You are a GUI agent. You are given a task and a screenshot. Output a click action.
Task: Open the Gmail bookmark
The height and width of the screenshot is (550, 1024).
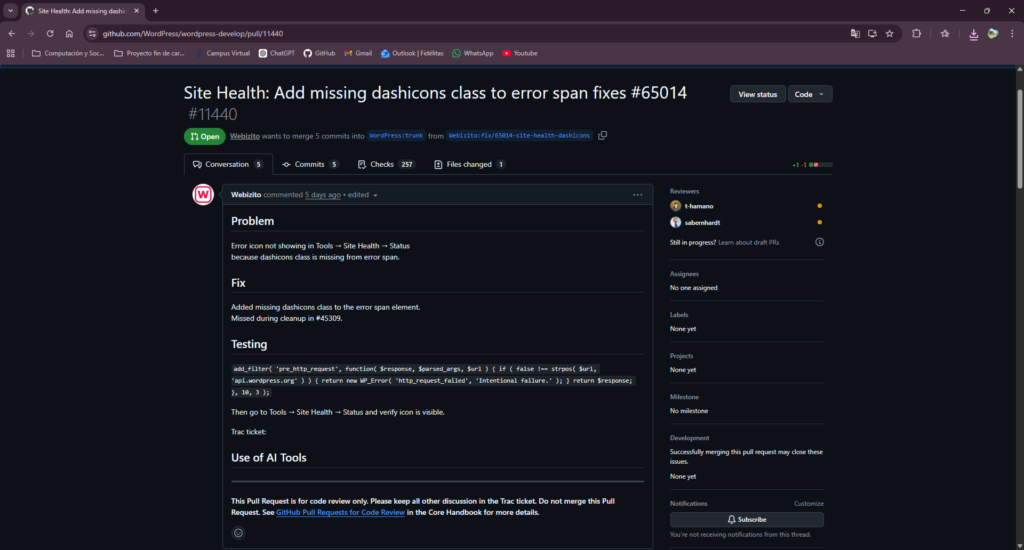click(x=358, y=54)
